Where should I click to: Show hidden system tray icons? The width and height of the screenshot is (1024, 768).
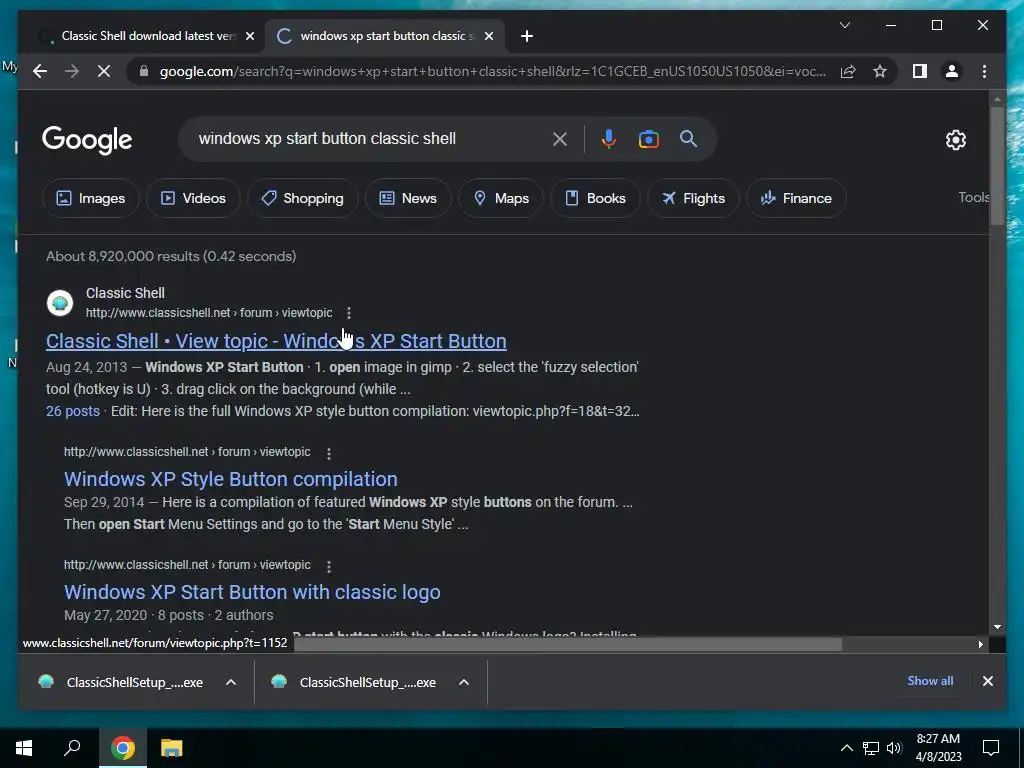tap(846, 748)
